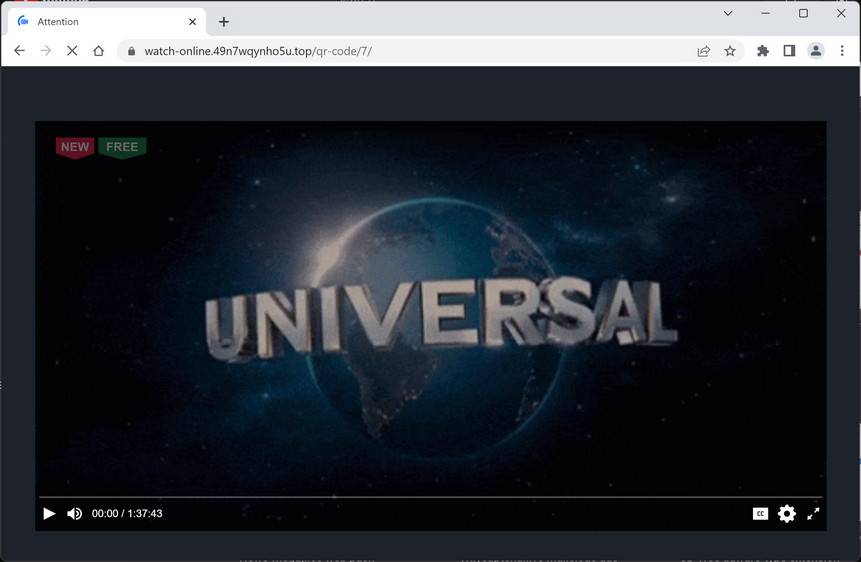Image resolution: width=861 pixels, height=562 pixels.
Task: Bookmark this page with the star
Action: point(730,51)
